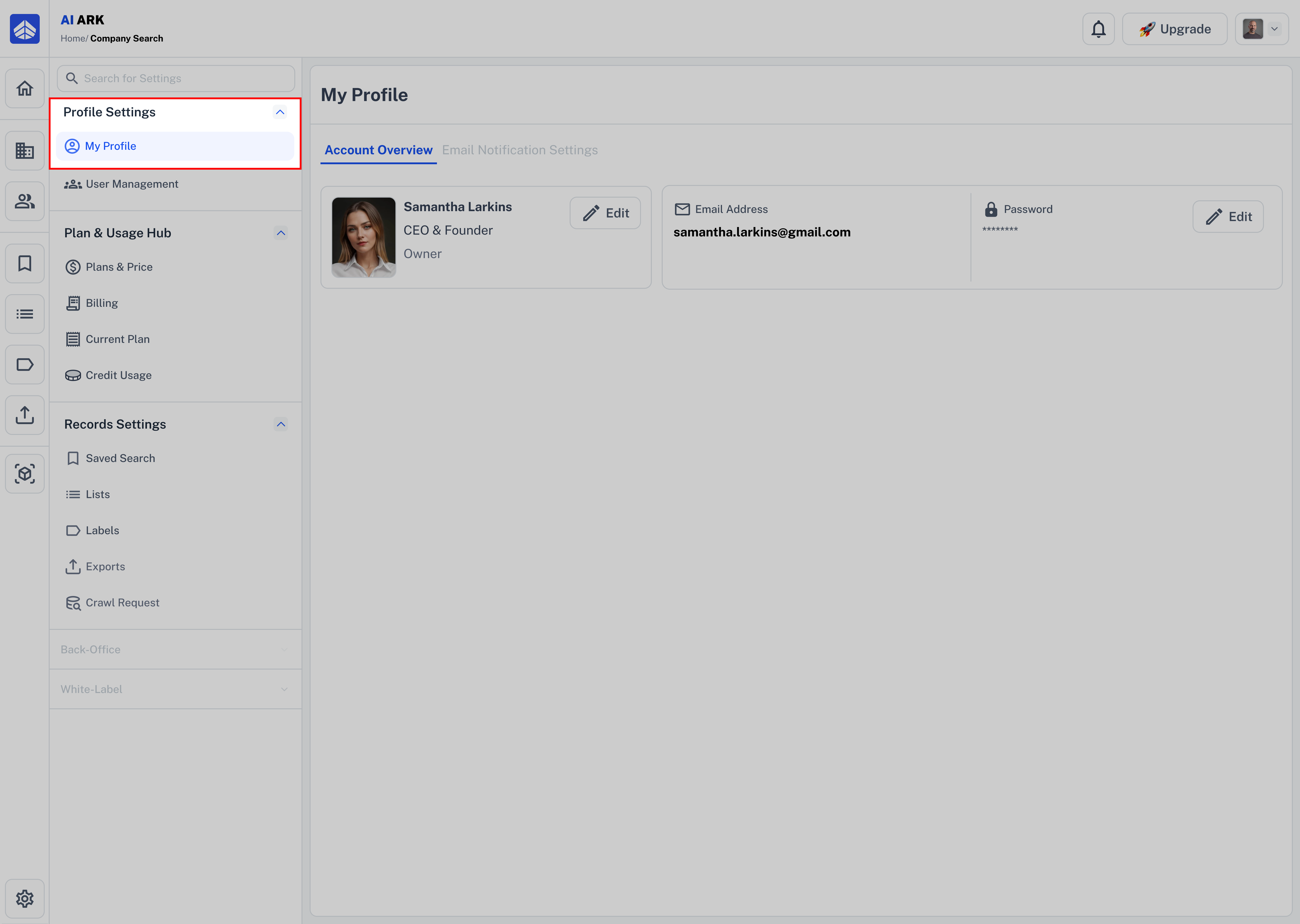Click the My Profile user icon
1300x924 pixels.
click(x=72, y=146)
